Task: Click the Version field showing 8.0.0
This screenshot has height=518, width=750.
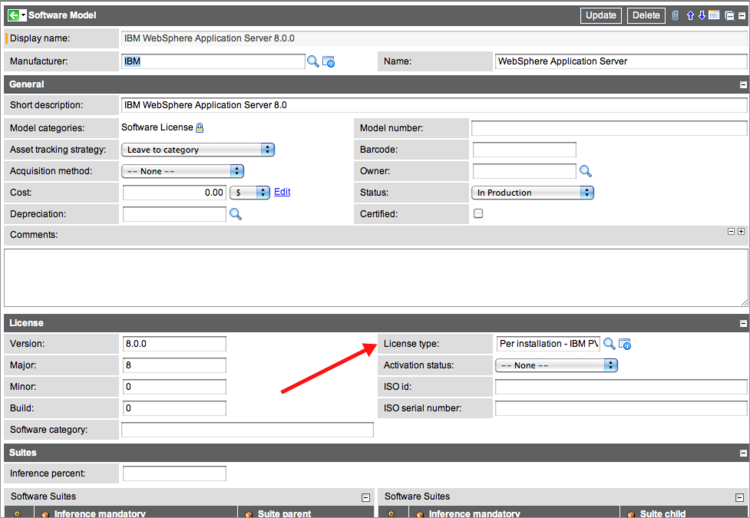Action: [174, 344]
